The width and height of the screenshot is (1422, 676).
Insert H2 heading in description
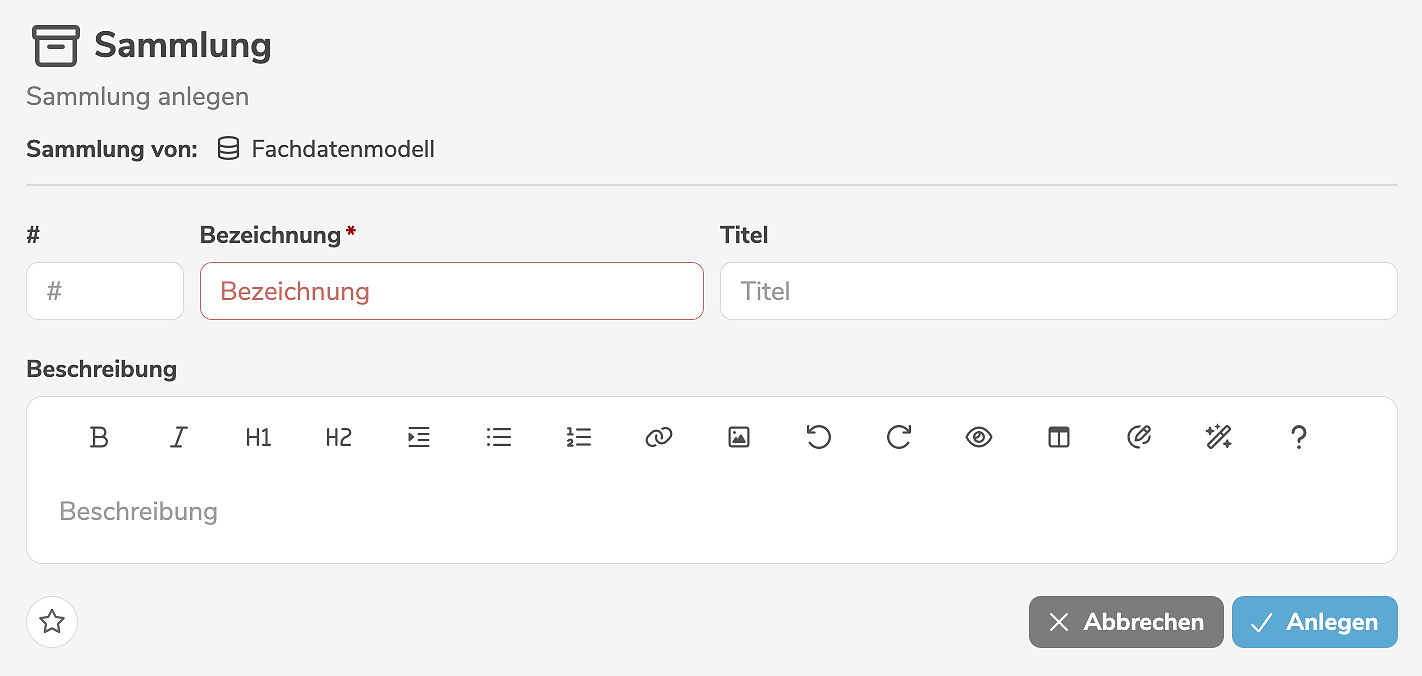(x=339, y=437)
